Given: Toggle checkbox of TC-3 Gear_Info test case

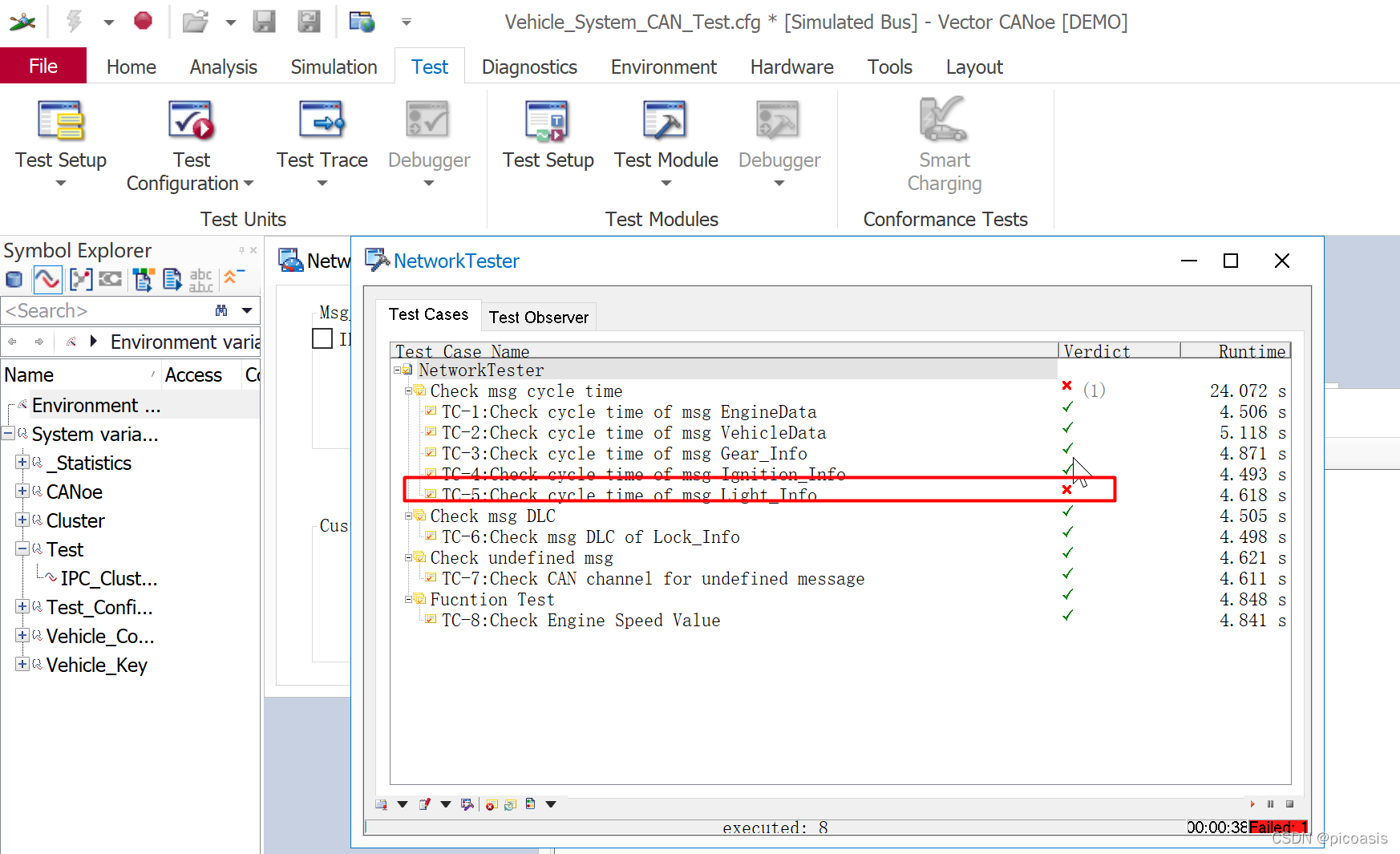Looking at the screenshot, I should pyautogui.click(x=431, y=453).
